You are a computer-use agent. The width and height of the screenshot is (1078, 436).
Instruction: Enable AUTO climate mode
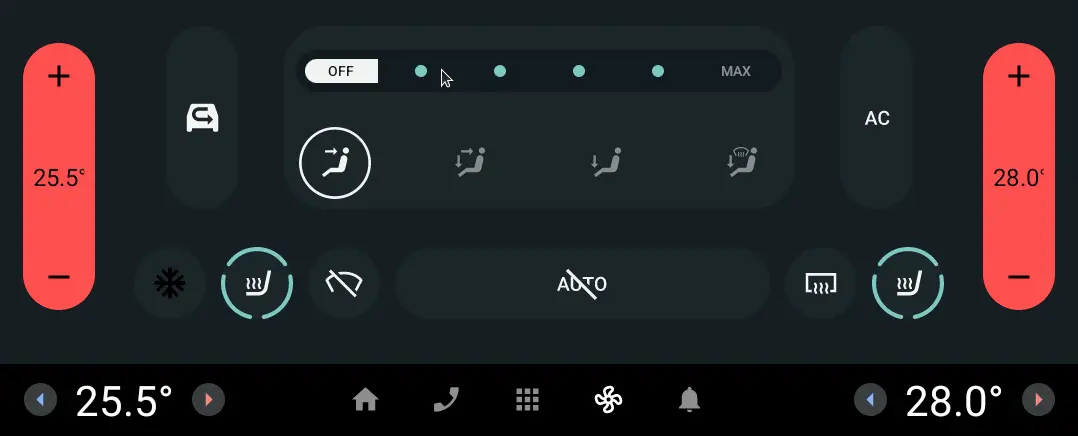[582, 283]
